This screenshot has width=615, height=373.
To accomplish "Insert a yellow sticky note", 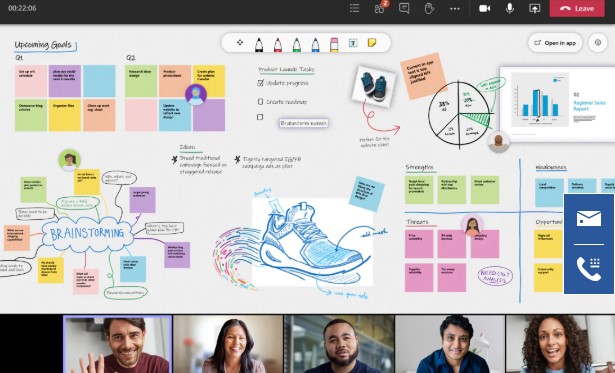I will (372, 42).
